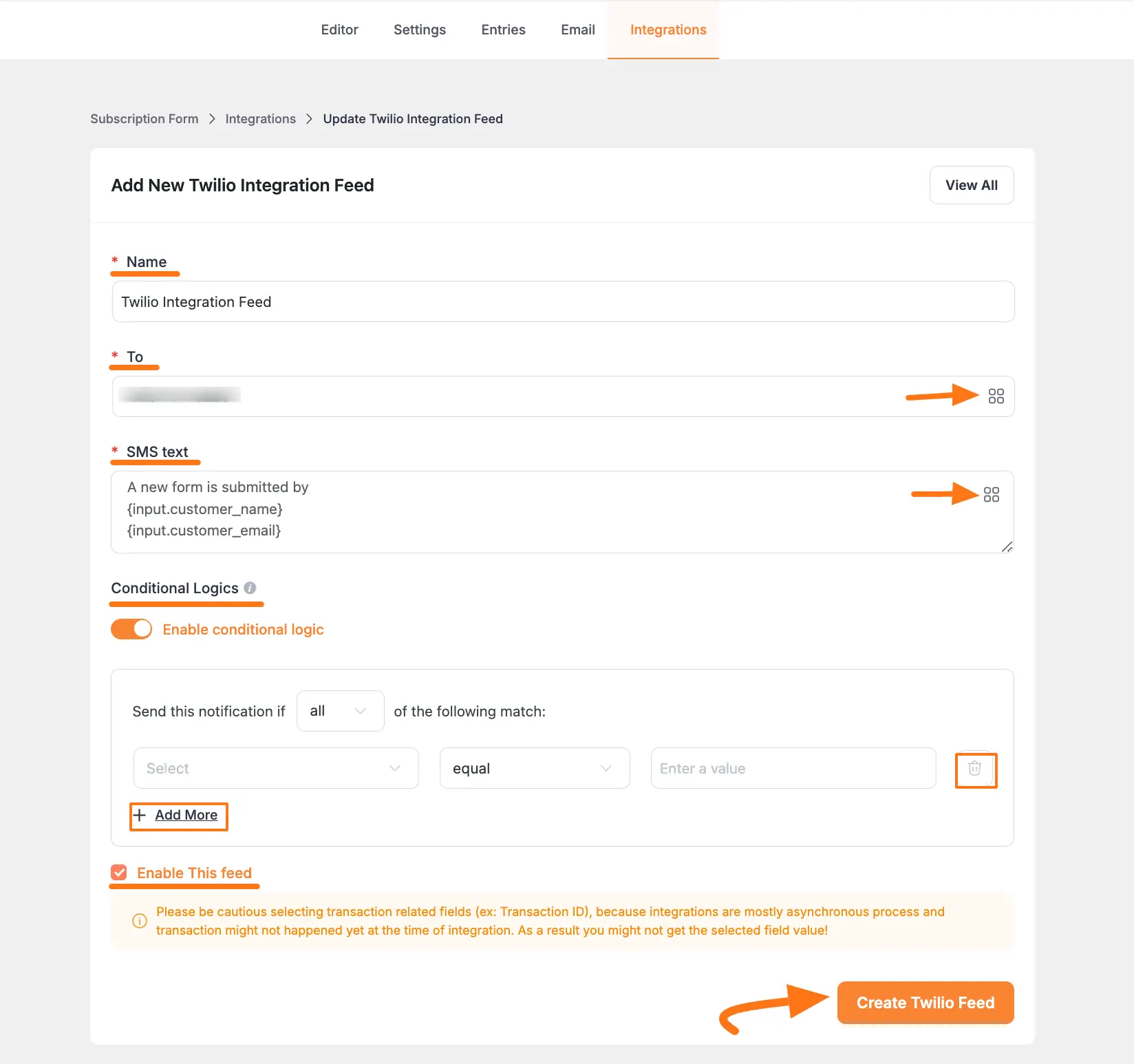Image resolution: width=1134 pixels, height=1064 pixels.
Task: Open the Settings tab
Action: tap(419, 30)
